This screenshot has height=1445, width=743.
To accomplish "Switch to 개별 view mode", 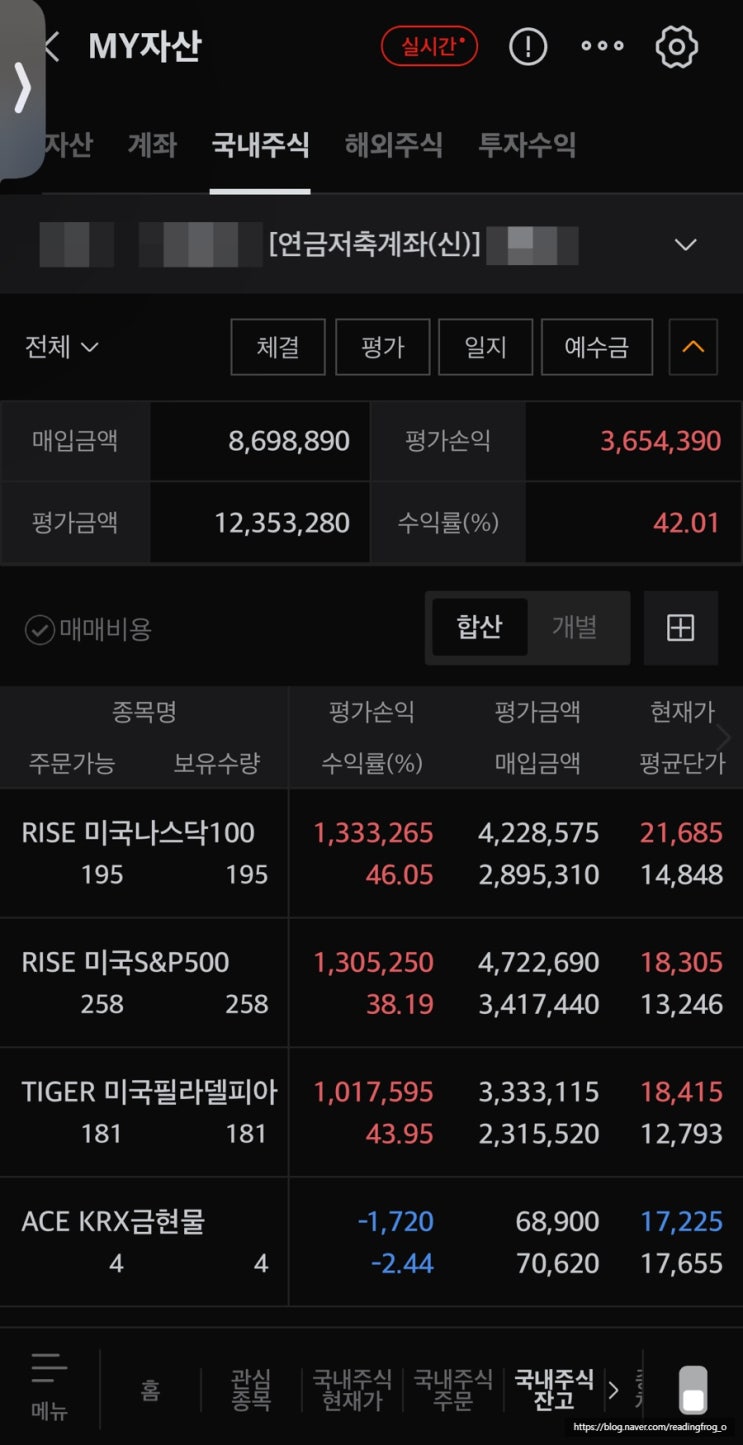I will point(575,627).
